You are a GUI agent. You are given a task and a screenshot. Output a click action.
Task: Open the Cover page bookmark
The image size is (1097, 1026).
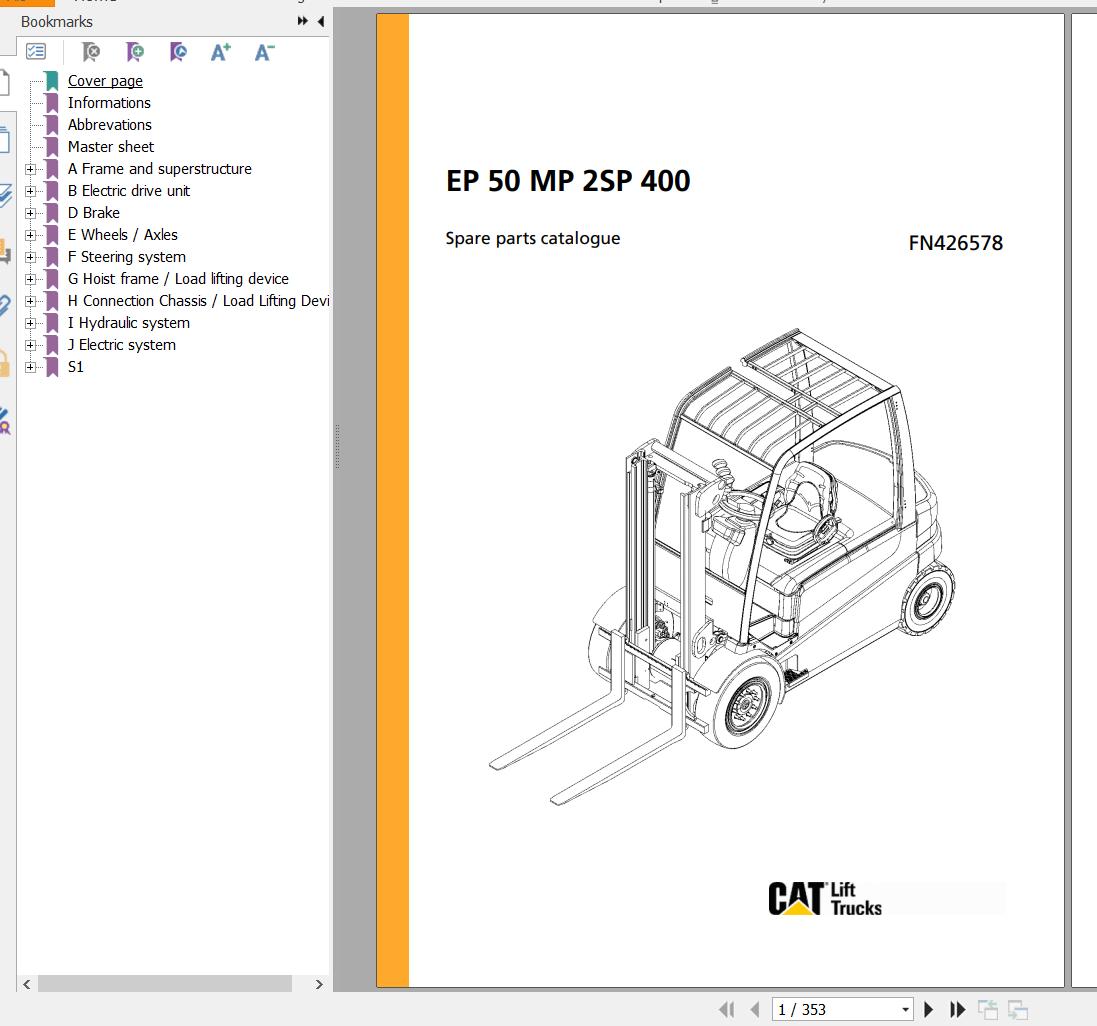tap(105, 81)
